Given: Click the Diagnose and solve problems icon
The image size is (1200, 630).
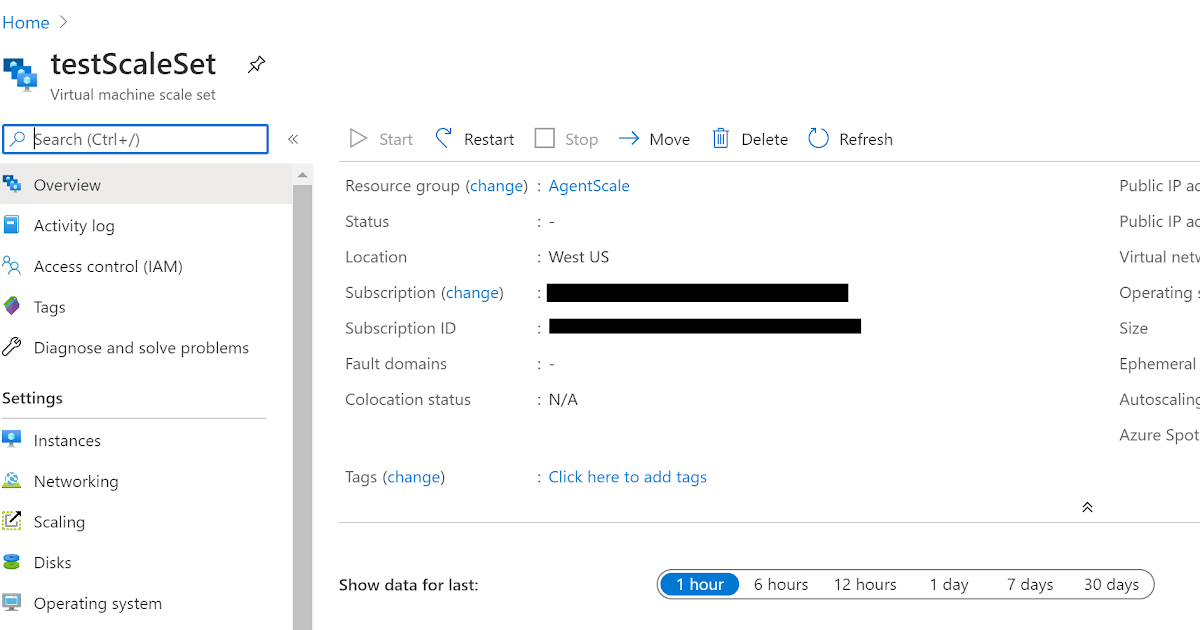Looking at the screenshot, I should click(15, 347).
